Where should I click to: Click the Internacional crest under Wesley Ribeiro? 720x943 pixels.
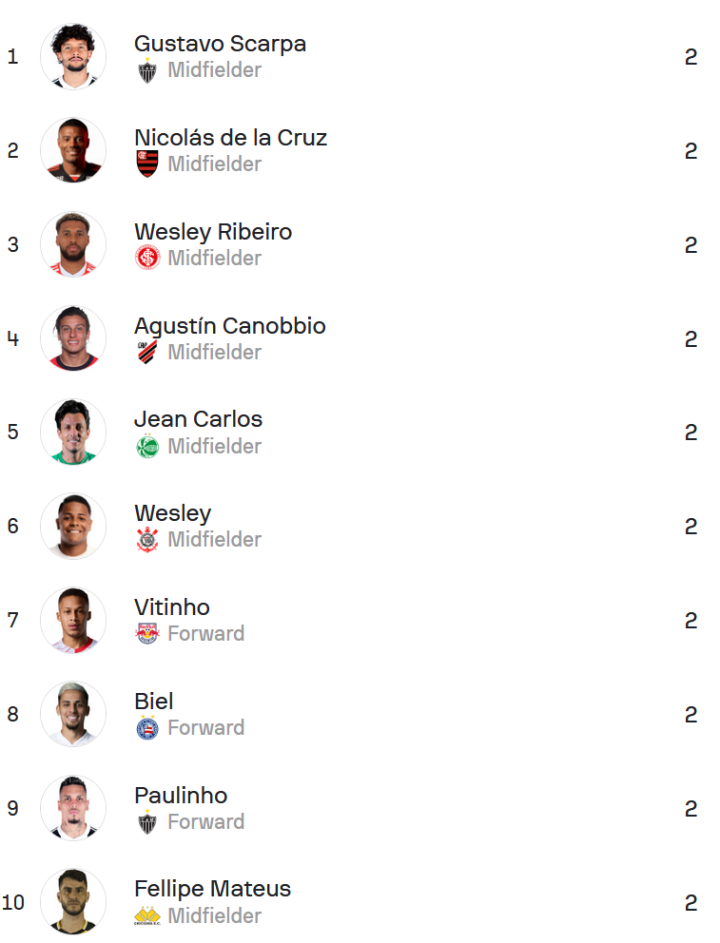pos(147,258)
